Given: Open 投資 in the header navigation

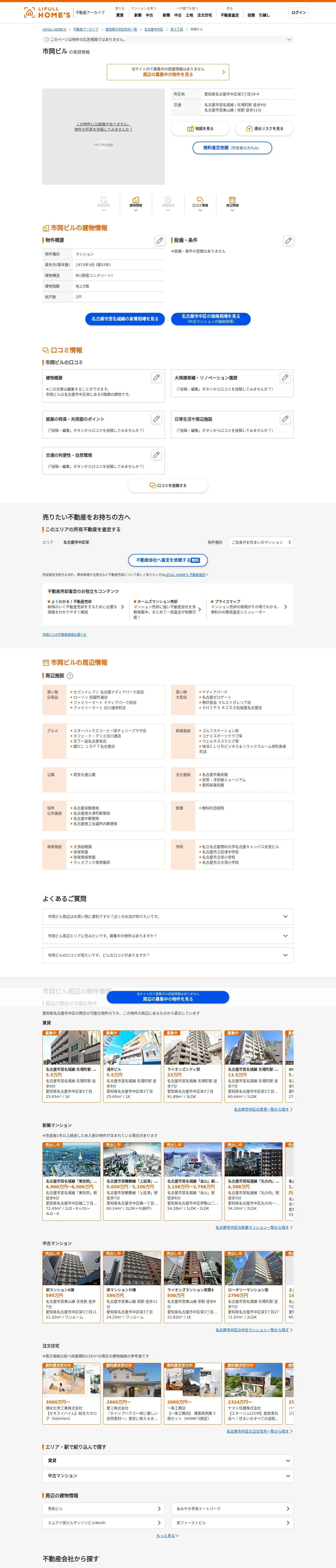Looking at the screenshot, I should (251, 15).
